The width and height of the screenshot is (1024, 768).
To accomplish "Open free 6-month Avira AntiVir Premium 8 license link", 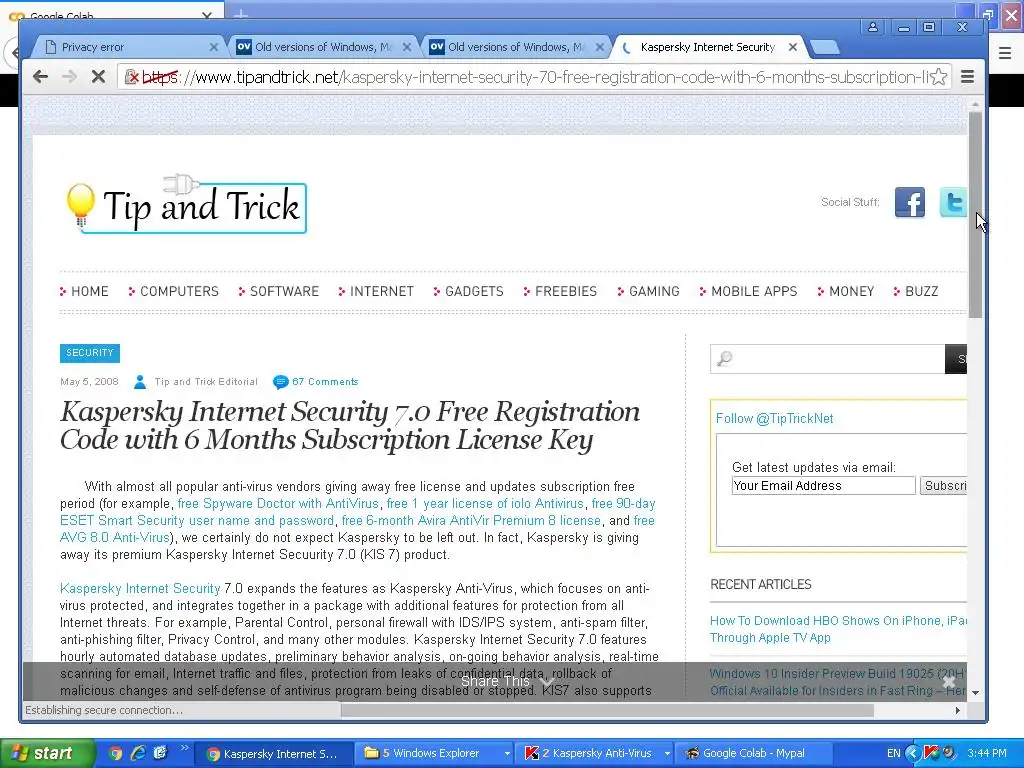I will pos(472,520).
